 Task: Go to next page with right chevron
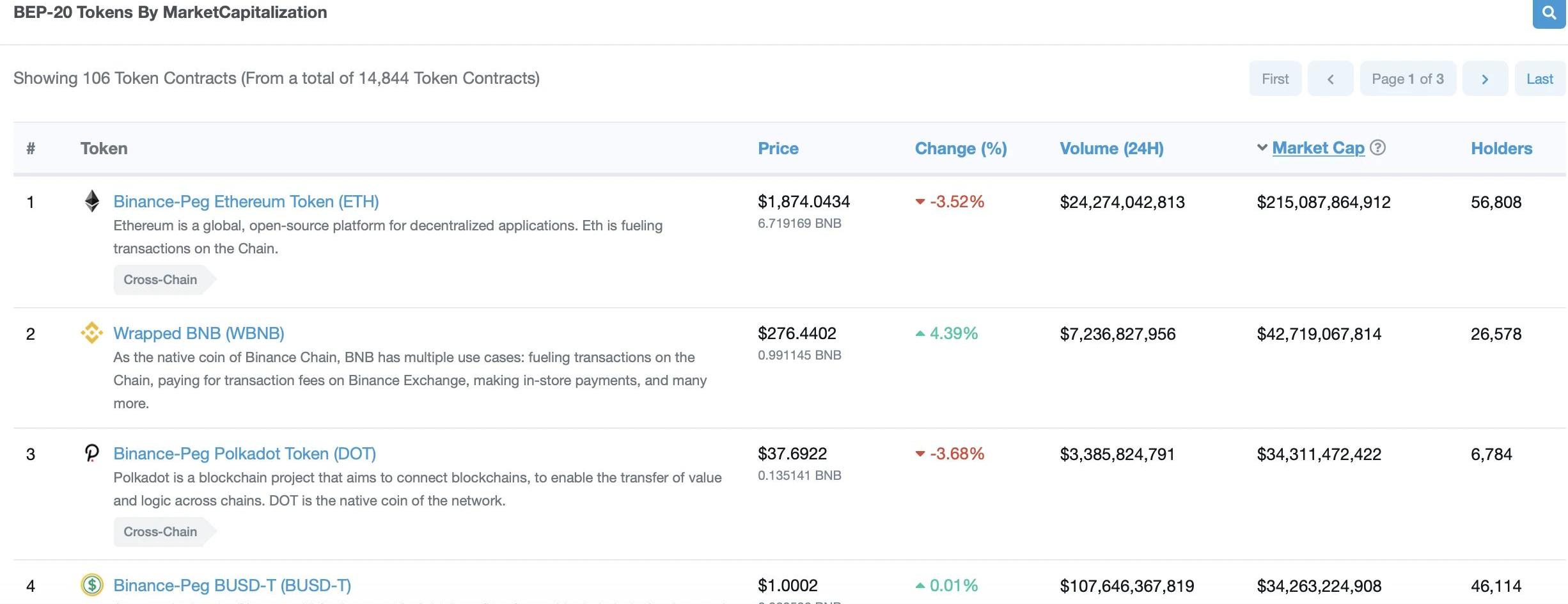coord(1485,79)
